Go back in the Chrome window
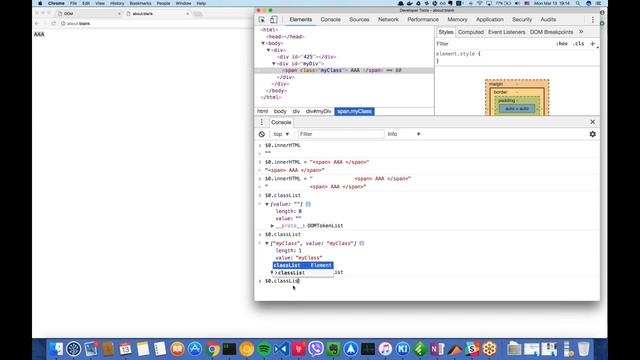This screenshot has height=360, width=640. pos(37,24)
